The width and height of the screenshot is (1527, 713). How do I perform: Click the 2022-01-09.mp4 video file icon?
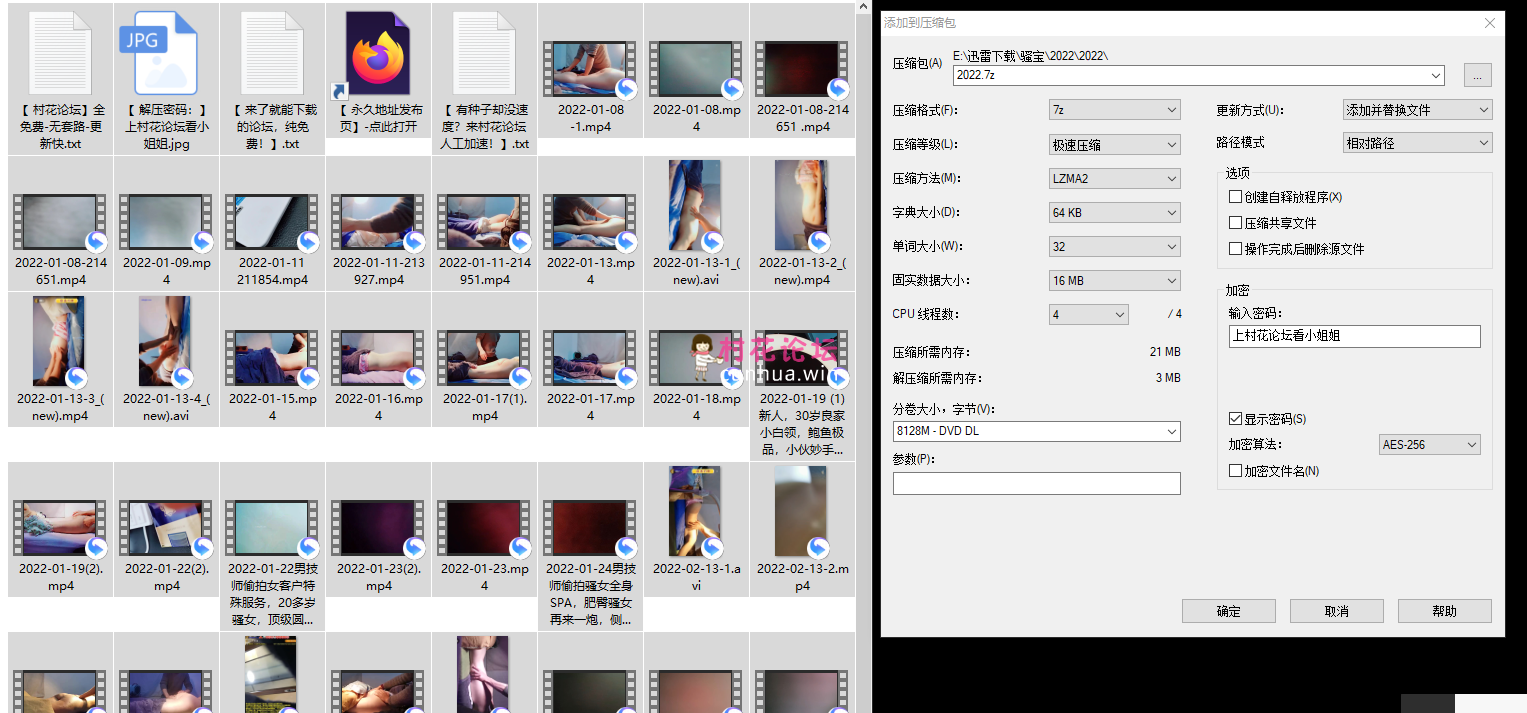(166, 222)
